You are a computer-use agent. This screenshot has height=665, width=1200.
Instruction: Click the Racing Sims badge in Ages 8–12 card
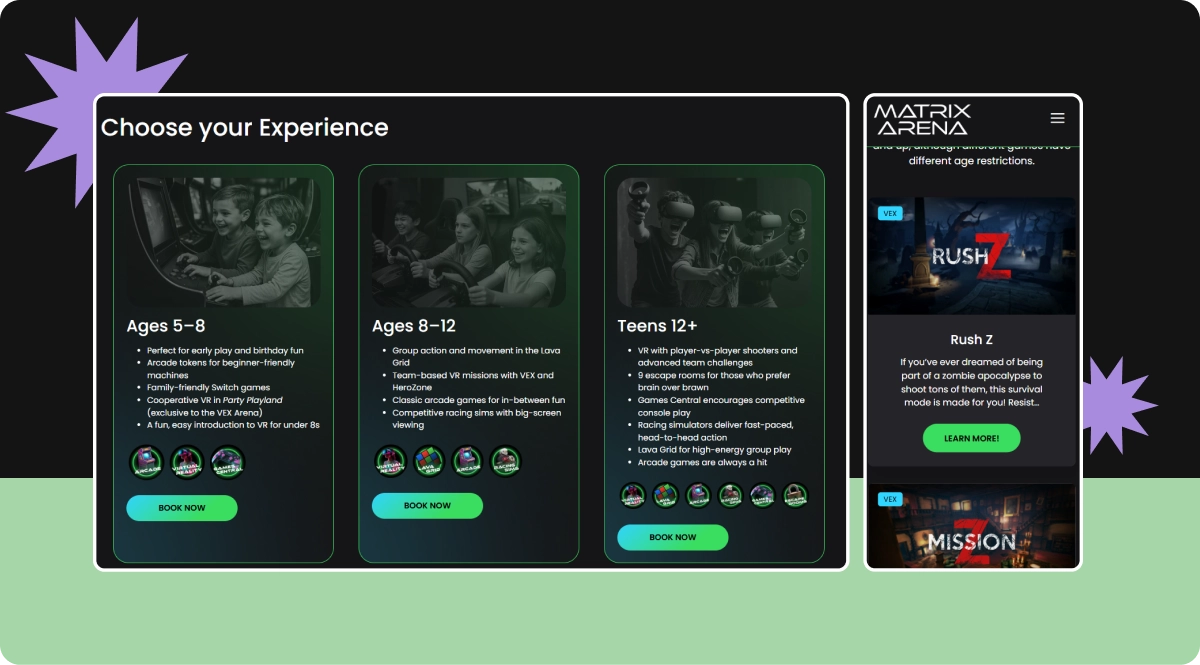pos(505,461)
